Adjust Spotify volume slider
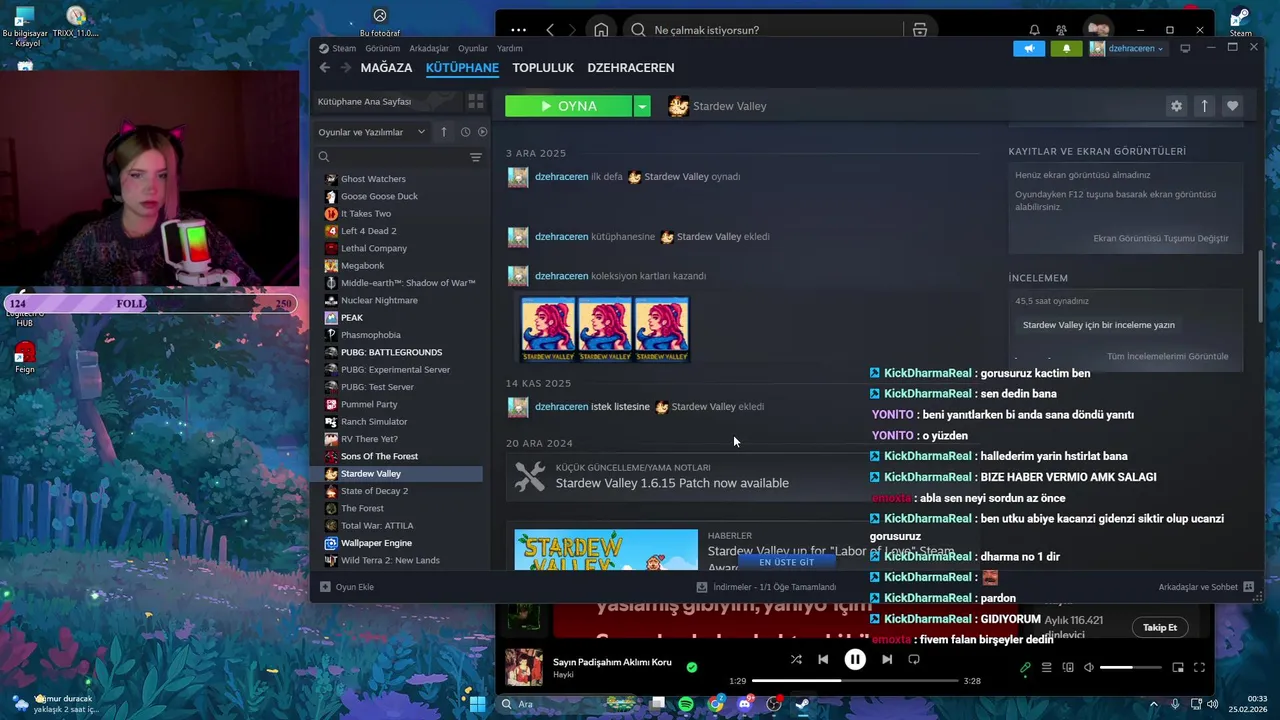The width and height of the screenshot is (1280, 720). 1130,668
